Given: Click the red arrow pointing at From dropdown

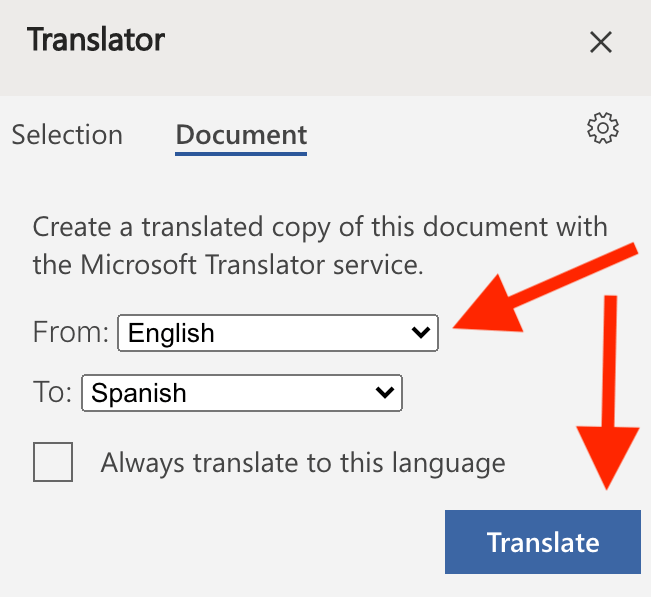Looking at the screenshot, I should tap(545, 288).
